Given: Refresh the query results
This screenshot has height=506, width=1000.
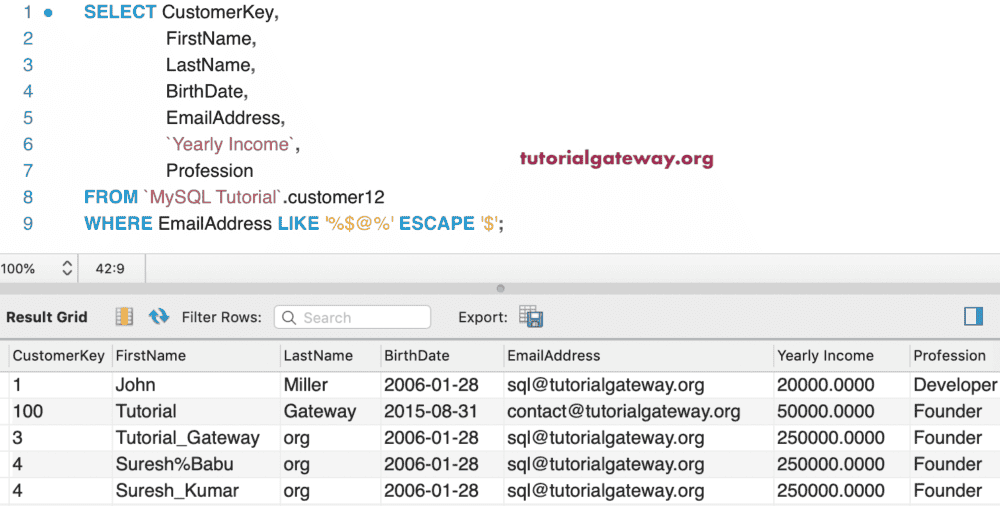Looking at the screenshot, I should point(159,317).
